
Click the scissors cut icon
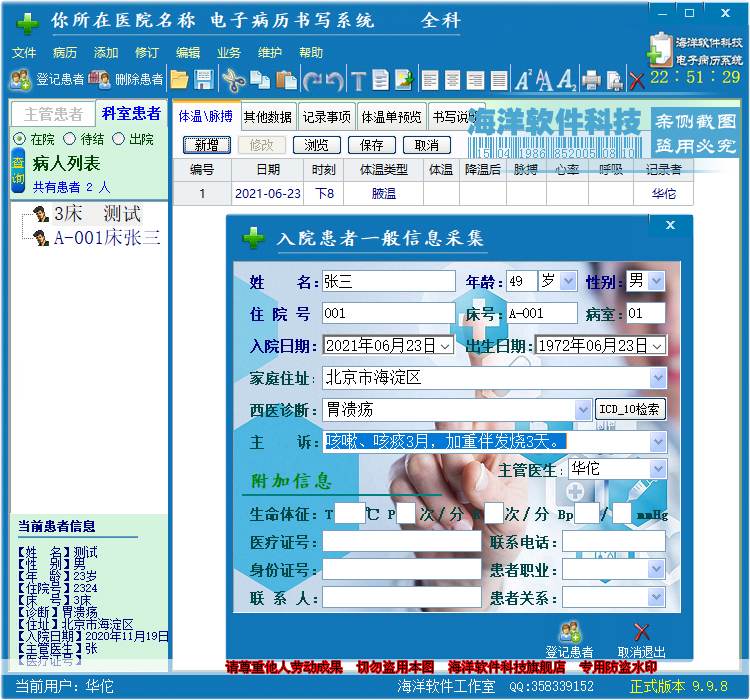click(x=233, y=80)
